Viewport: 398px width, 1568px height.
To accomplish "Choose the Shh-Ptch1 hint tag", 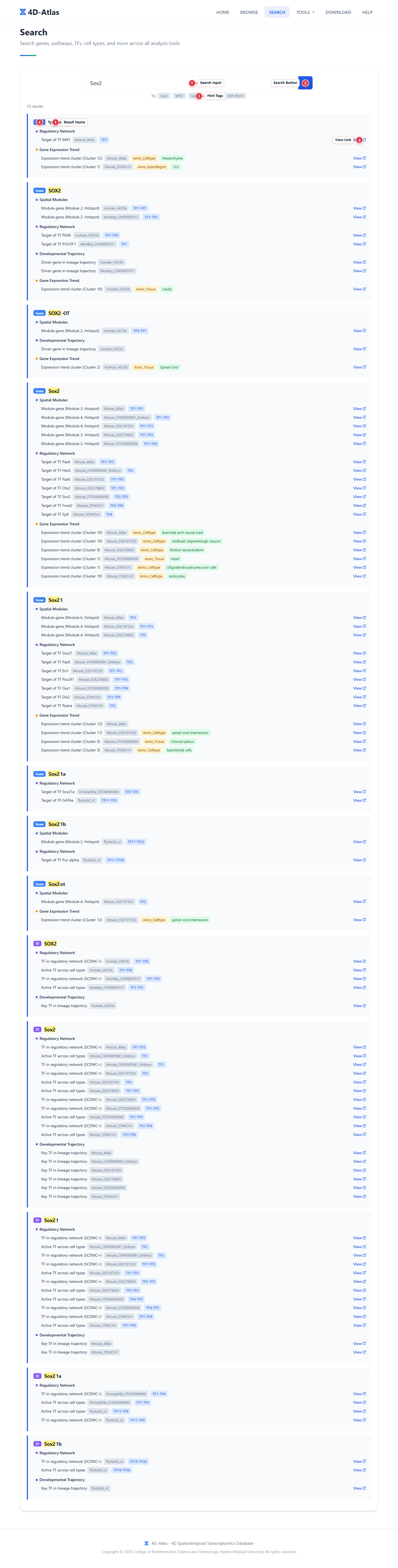I will pyautogui.click(x=235, y=96).
